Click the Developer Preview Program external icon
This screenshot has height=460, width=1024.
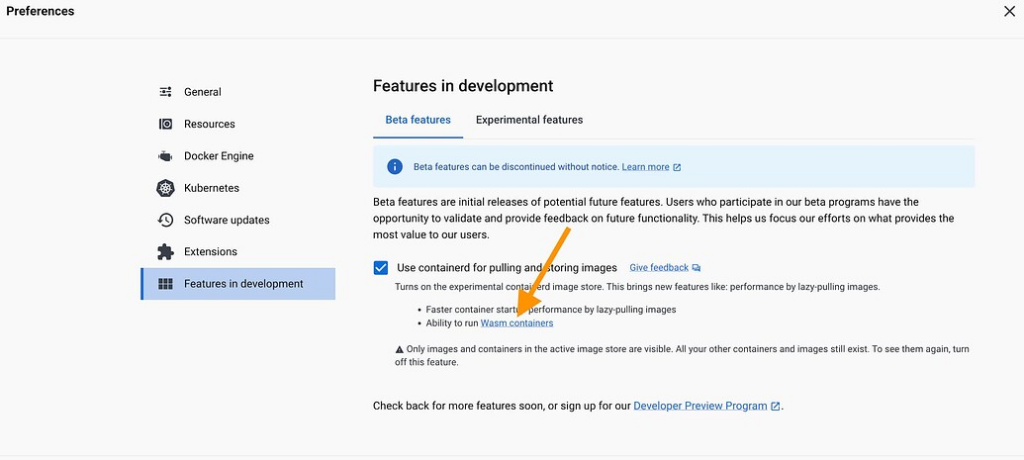[775, 406]
